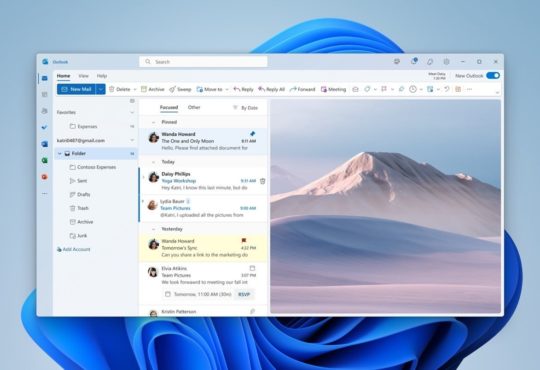540x370 pixels.
Task: Open the New Mail dropdown arrow
Action: [101, 89]
